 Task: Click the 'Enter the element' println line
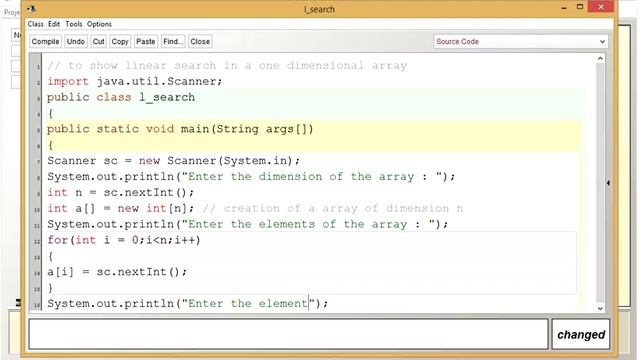coord(187,304)
